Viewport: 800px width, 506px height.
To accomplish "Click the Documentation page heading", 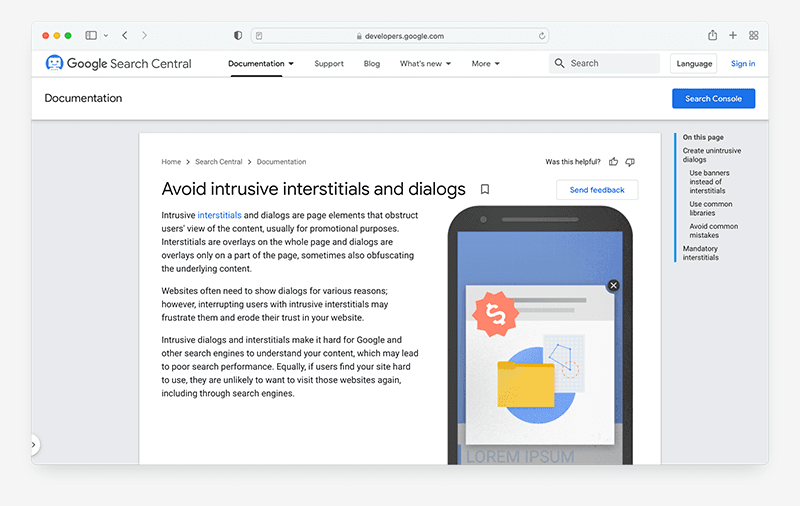I will click(x=83, y=98).
